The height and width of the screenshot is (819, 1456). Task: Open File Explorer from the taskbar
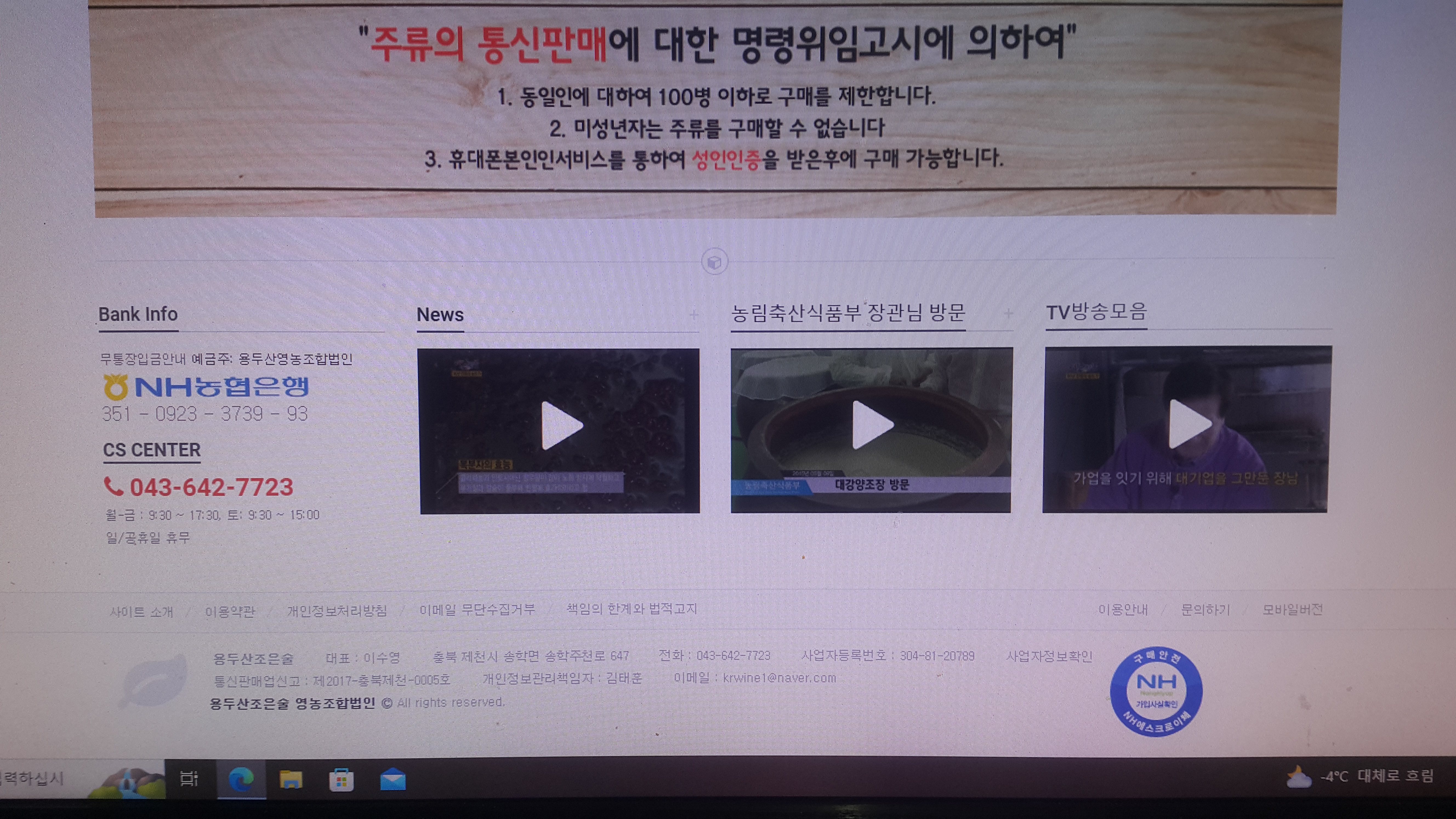click(291, 780)
